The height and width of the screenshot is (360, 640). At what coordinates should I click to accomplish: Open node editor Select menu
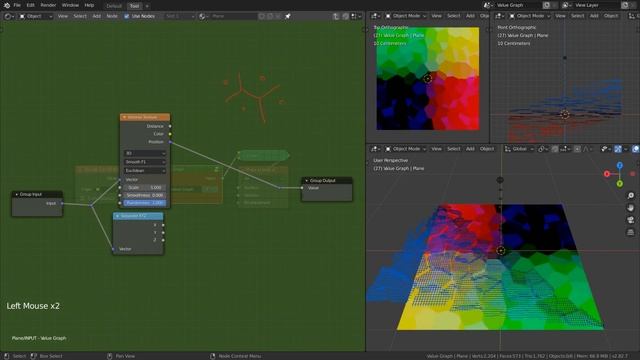[80, 16]
